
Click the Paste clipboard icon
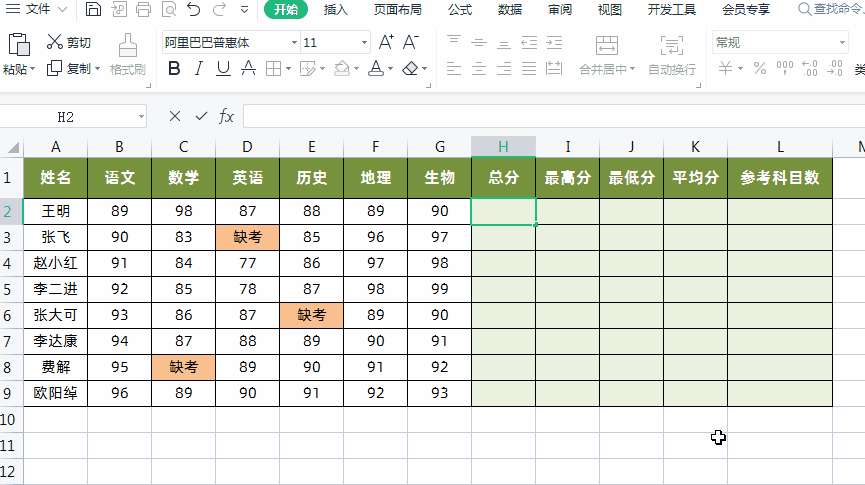coord(19,45)
